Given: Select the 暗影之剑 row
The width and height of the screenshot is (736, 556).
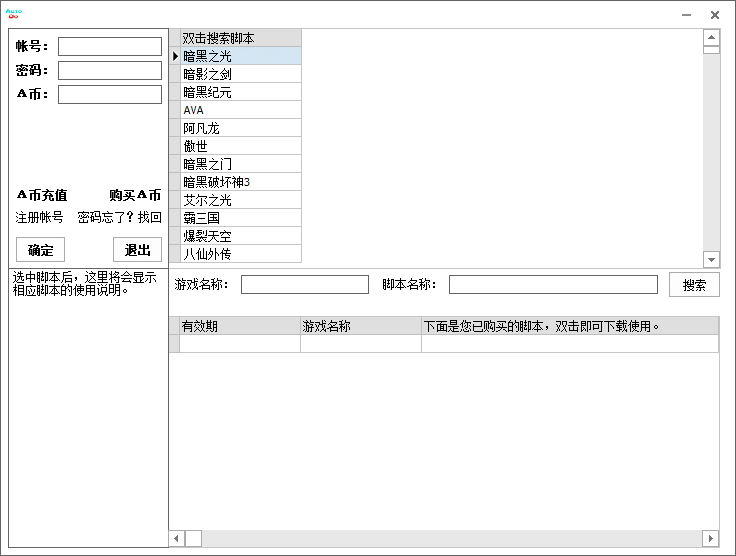Looking at the screenshot, I should 241,74.
